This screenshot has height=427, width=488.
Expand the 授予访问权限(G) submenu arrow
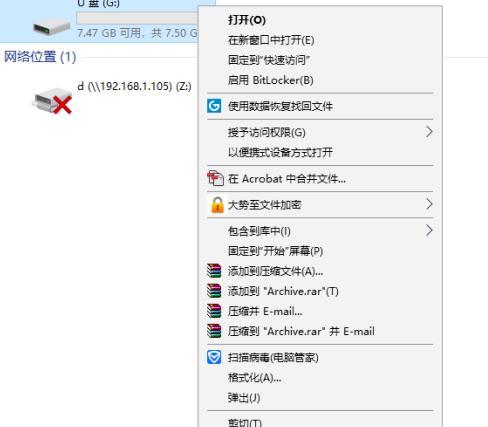pos(429,132)
